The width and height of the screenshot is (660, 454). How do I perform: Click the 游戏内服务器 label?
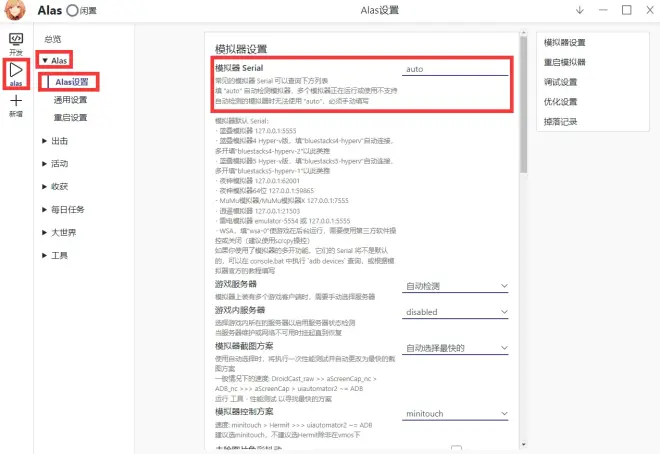(x=240, y=310)
